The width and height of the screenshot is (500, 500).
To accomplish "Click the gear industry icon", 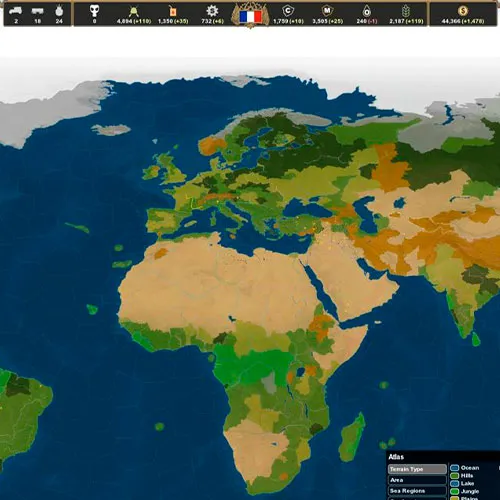I will coord(212,11).
